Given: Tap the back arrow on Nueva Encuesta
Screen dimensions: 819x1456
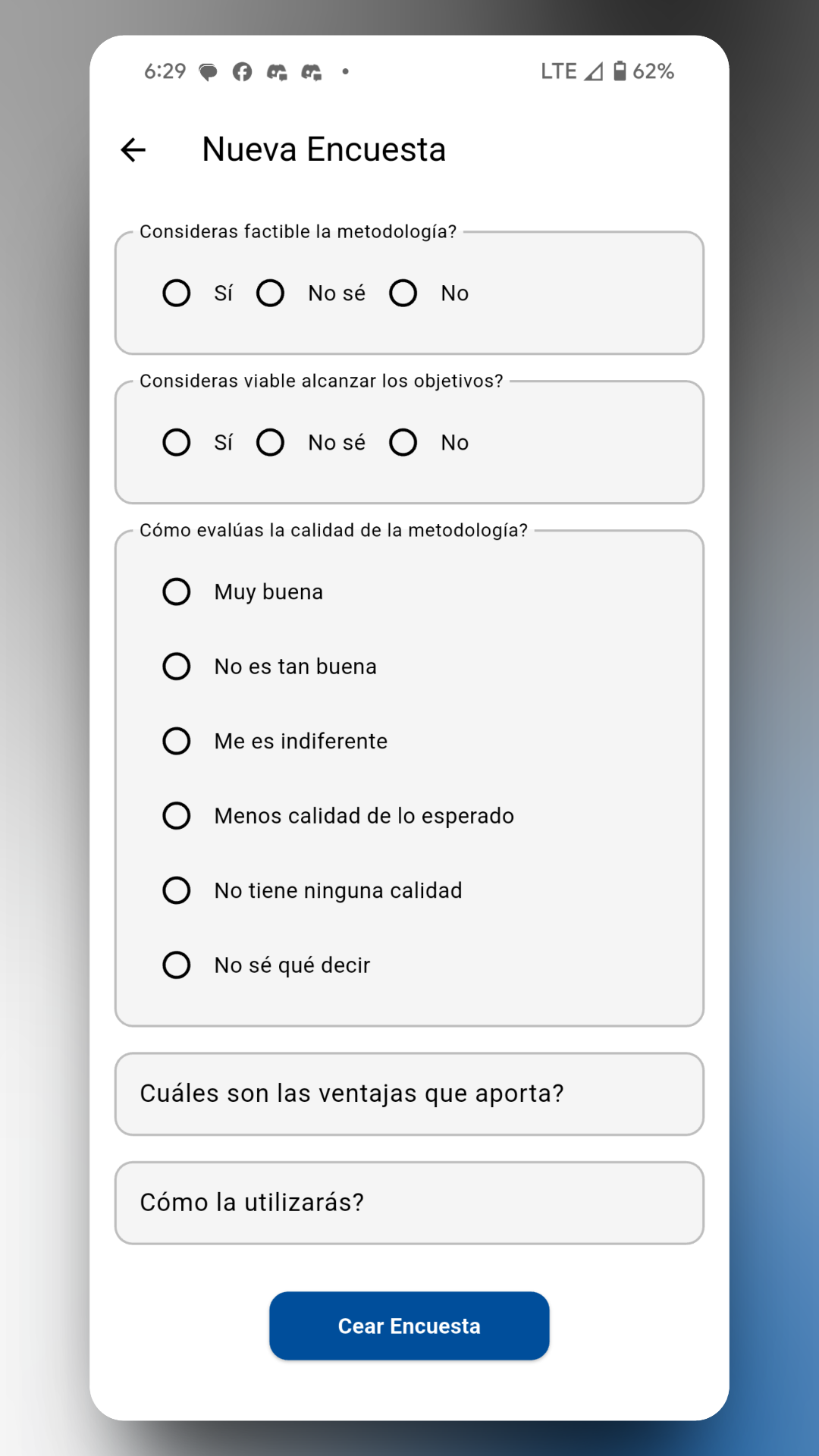Looking at the screenshot, I should pos(133,149).
